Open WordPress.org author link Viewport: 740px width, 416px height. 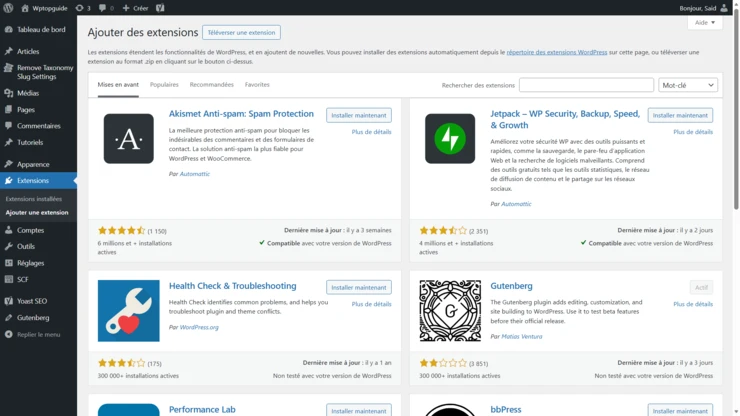tap(199, 327)
